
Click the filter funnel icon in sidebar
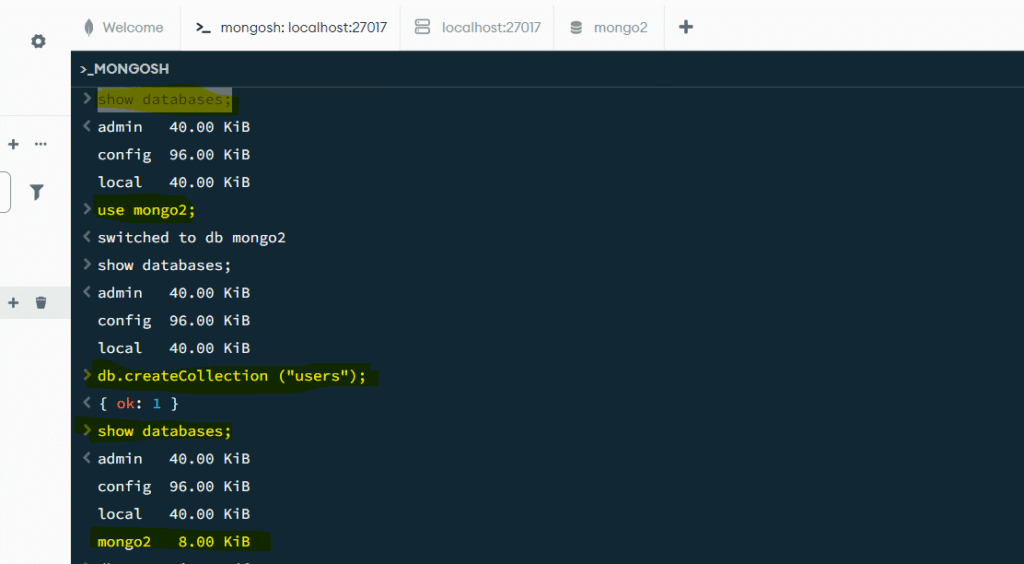coord(37,192)
